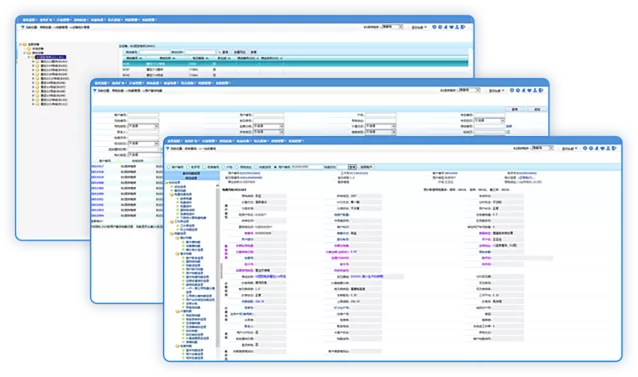Open the first dropdown in the middle window's second form column
Image resolution: width=638 pixels, height=377 pixels.
pyautogui.click(x=268, y=126)
